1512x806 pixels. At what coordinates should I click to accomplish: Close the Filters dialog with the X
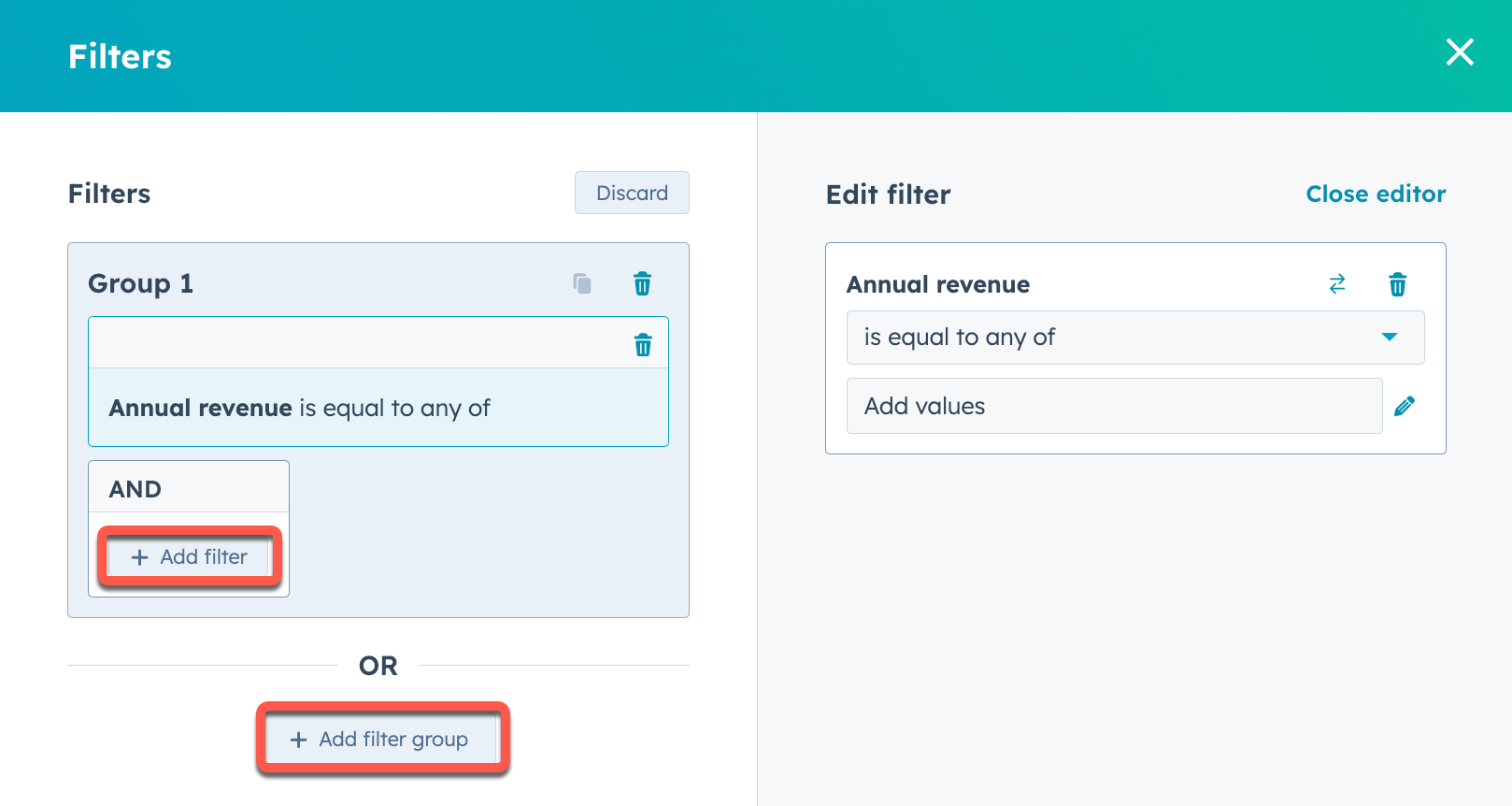[1460, 52]
